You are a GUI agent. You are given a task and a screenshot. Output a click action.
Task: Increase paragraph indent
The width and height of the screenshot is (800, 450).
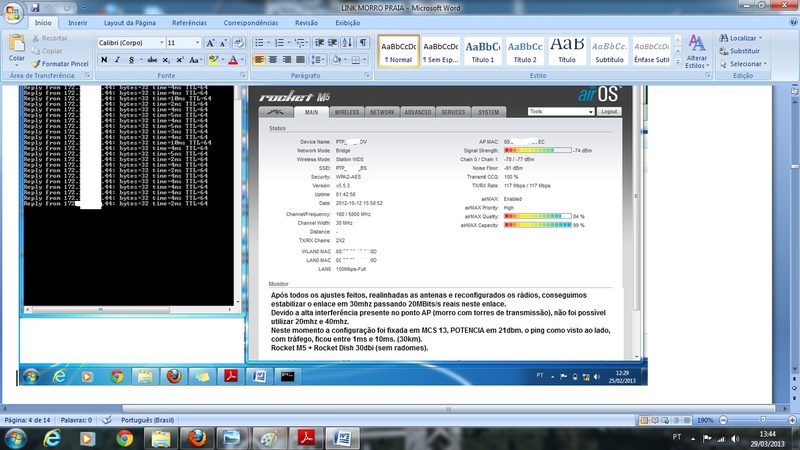[333, 43]
